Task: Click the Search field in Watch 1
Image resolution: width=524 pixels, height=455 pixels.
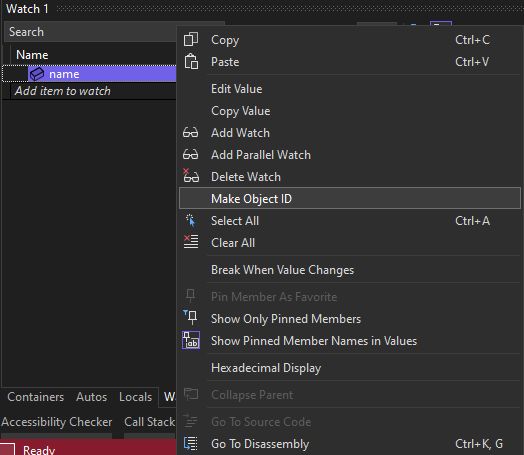Action: [x=90, y=32]
